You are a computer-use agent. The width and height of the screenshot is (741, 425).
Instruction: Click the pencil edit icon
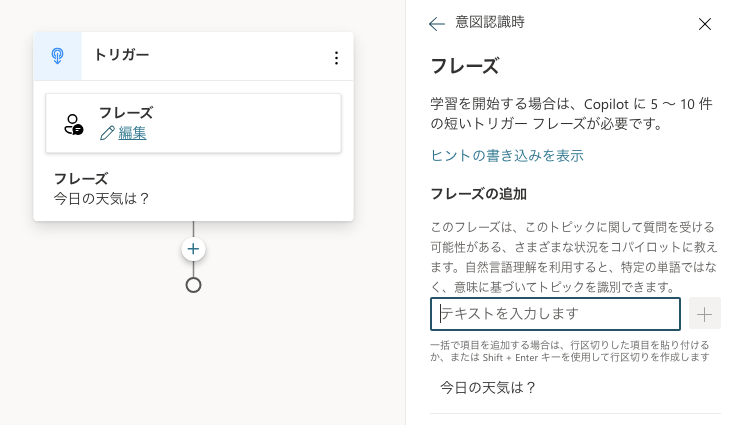(x=107, y=133)
